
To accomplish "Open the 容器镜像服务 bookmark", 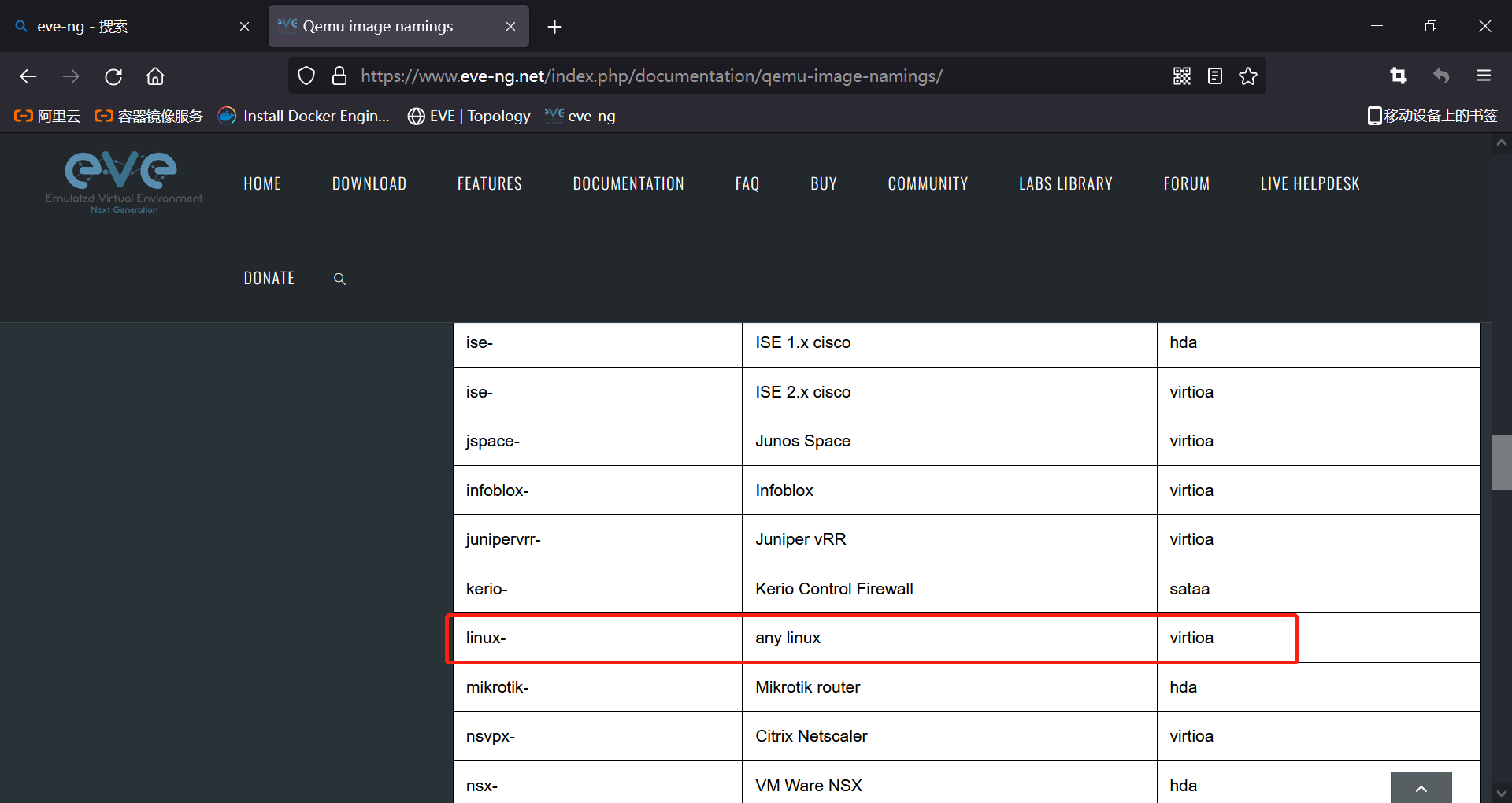I will click(148, 117).
